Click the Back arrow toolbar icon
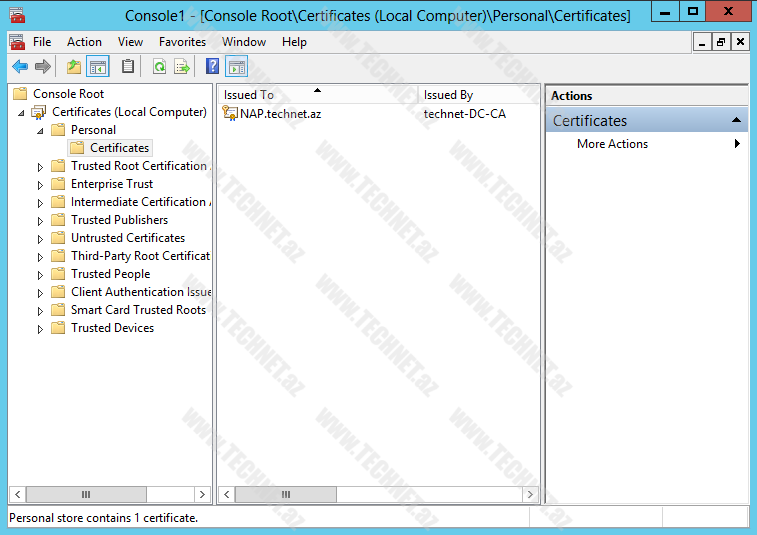Screen dimensions: 757x535 click(x=19, y=67)
